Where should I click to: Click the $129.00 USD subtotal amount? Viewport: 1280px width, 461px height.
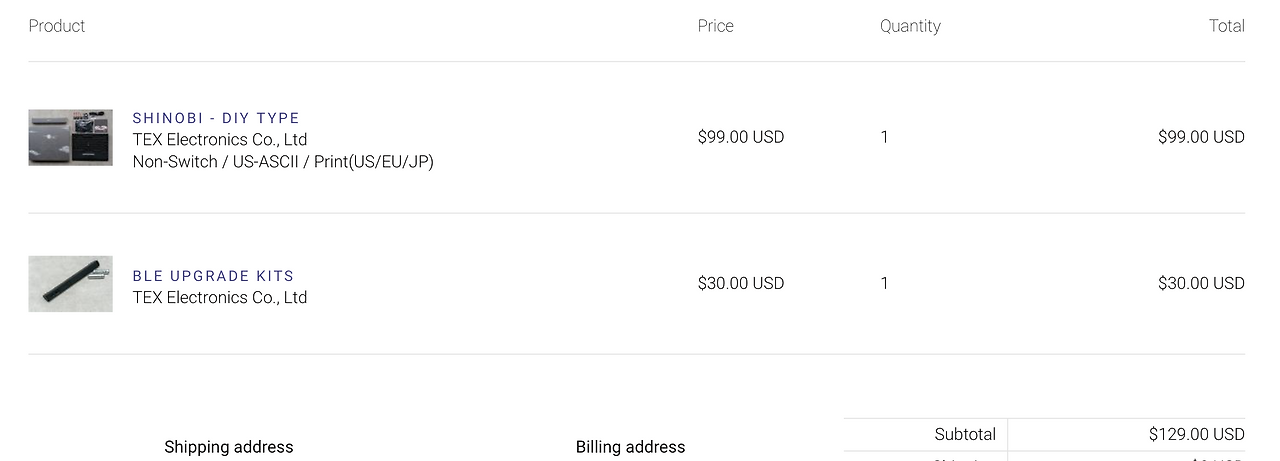(x=1196, y=434)
